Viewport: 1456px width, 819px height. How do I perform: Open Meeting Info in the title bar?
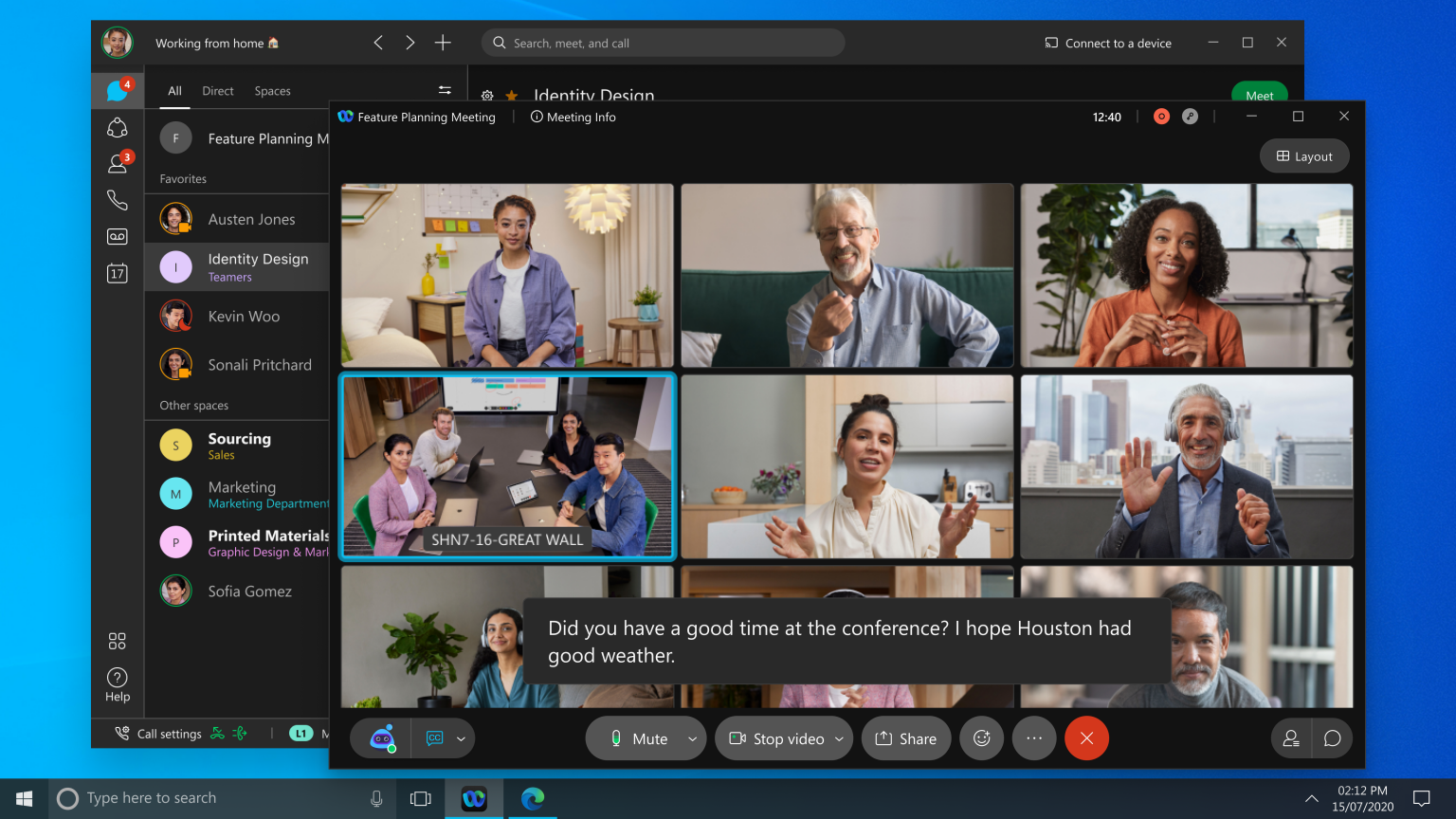[x=573, y=117]
